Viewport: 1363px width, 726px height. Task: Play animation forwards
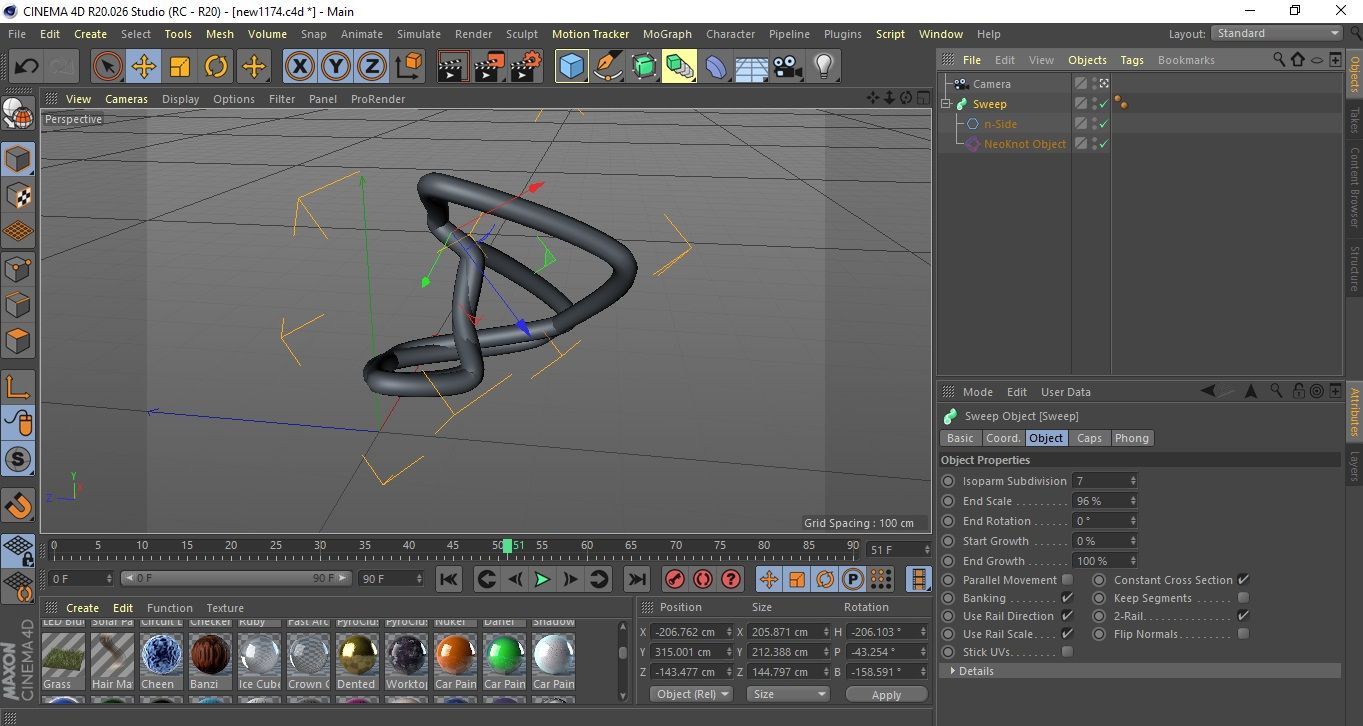click(542, 579)
